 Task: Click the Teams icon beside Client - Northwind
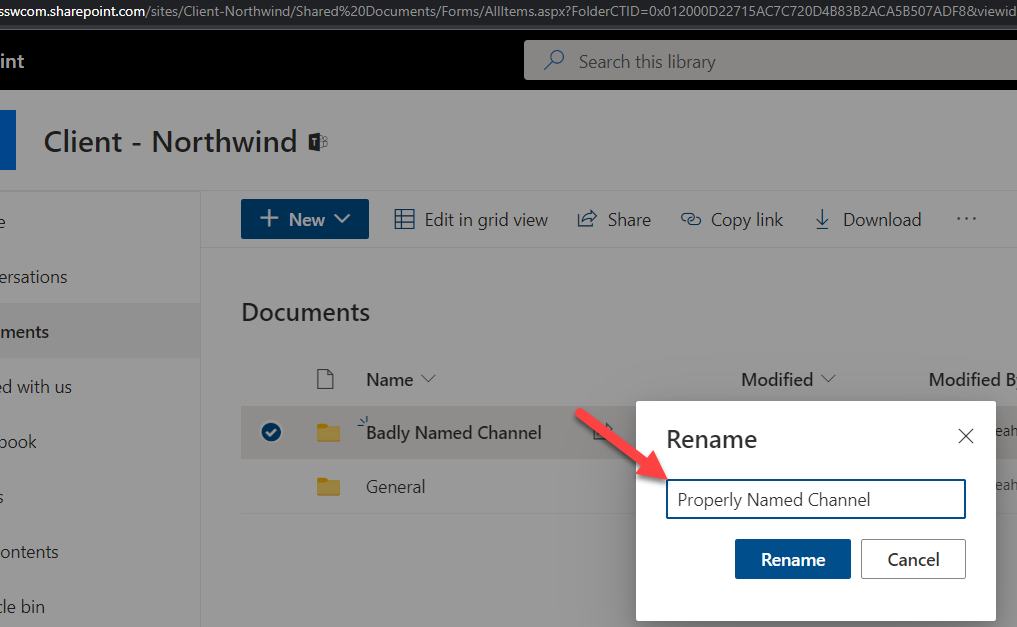(x=318, y=142)
